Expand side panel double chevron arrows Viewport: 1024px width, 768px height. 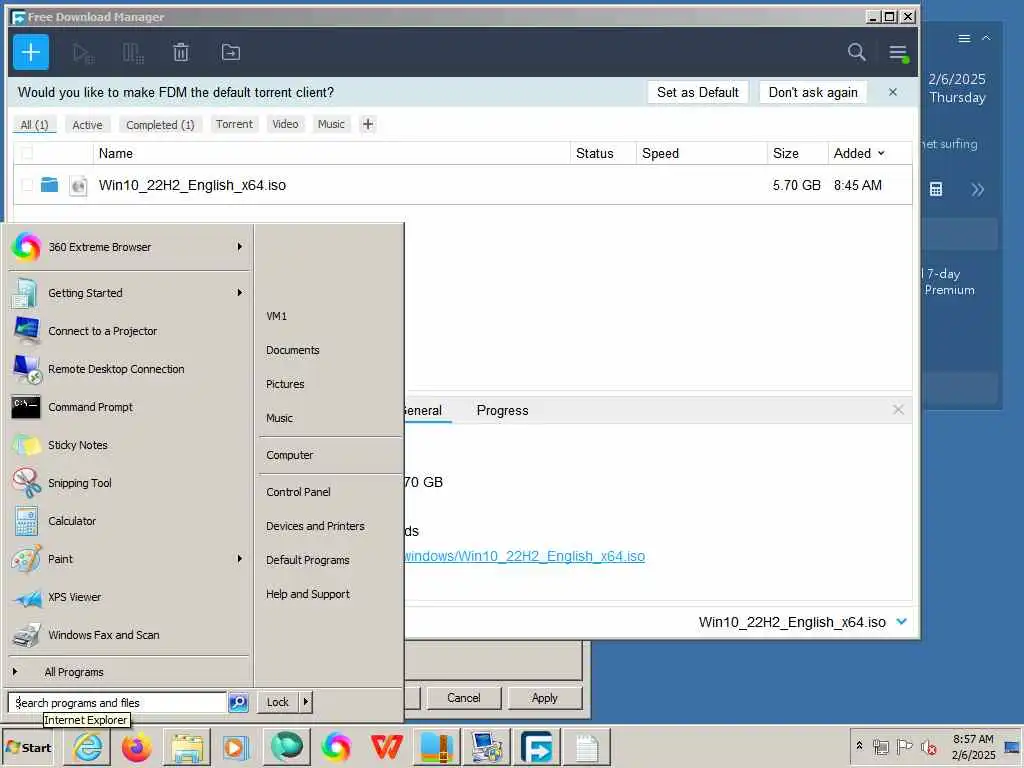(x=977, y=189)
